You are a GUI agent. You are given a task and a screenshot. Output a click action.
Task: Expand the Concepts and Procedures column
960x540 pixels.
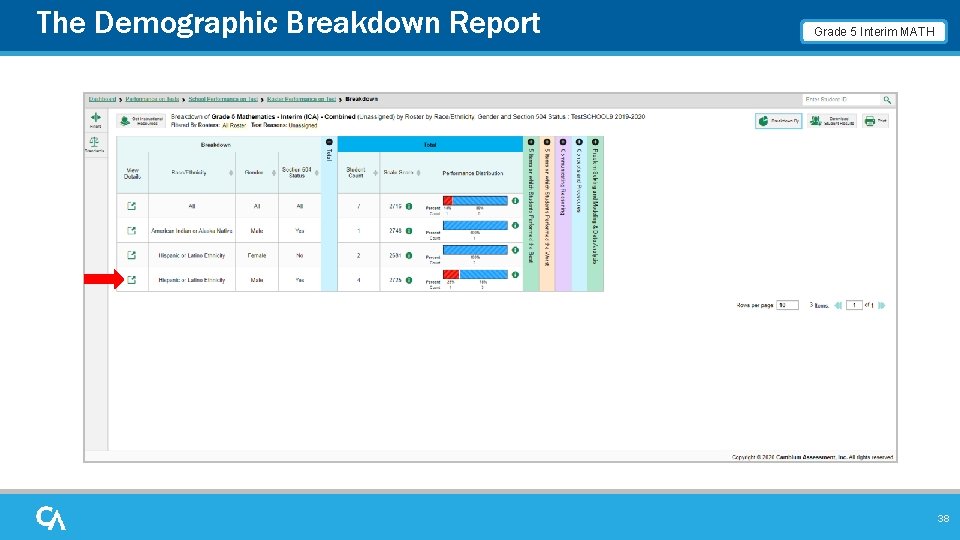[579, 142]
